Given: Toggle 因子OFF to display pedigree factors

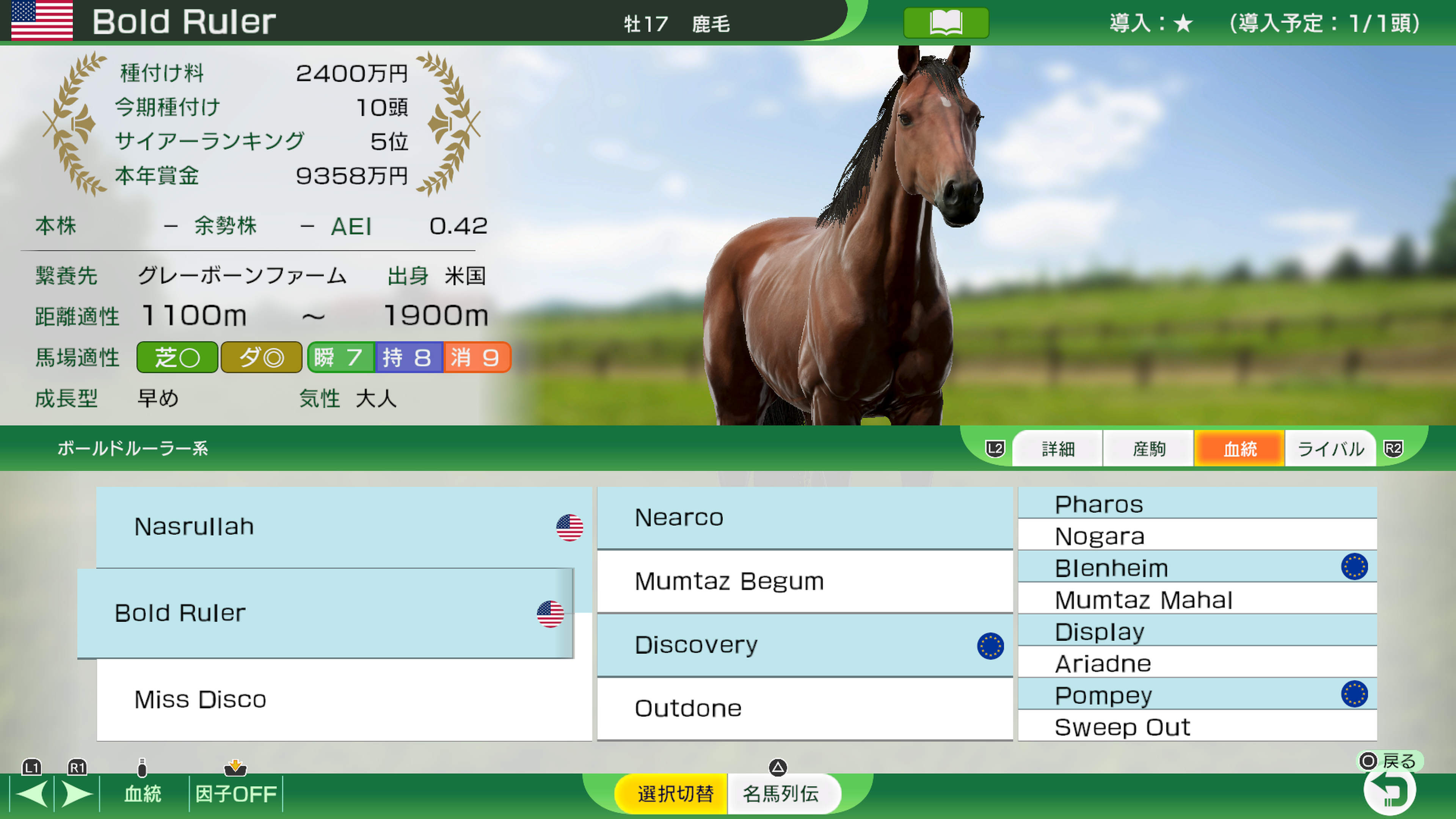Looking at the screenshot, I should (236, 794).
